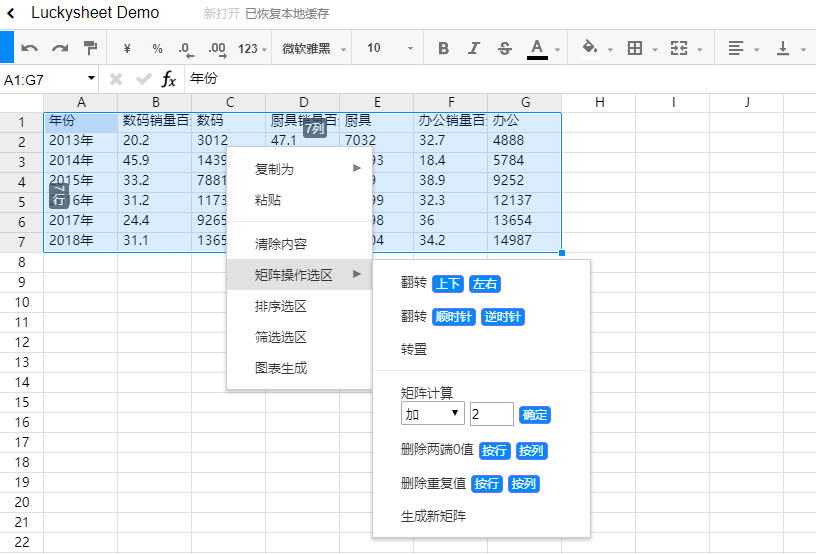
Task: Click the horizontal align icon
Action: click(x=735, y=48)
